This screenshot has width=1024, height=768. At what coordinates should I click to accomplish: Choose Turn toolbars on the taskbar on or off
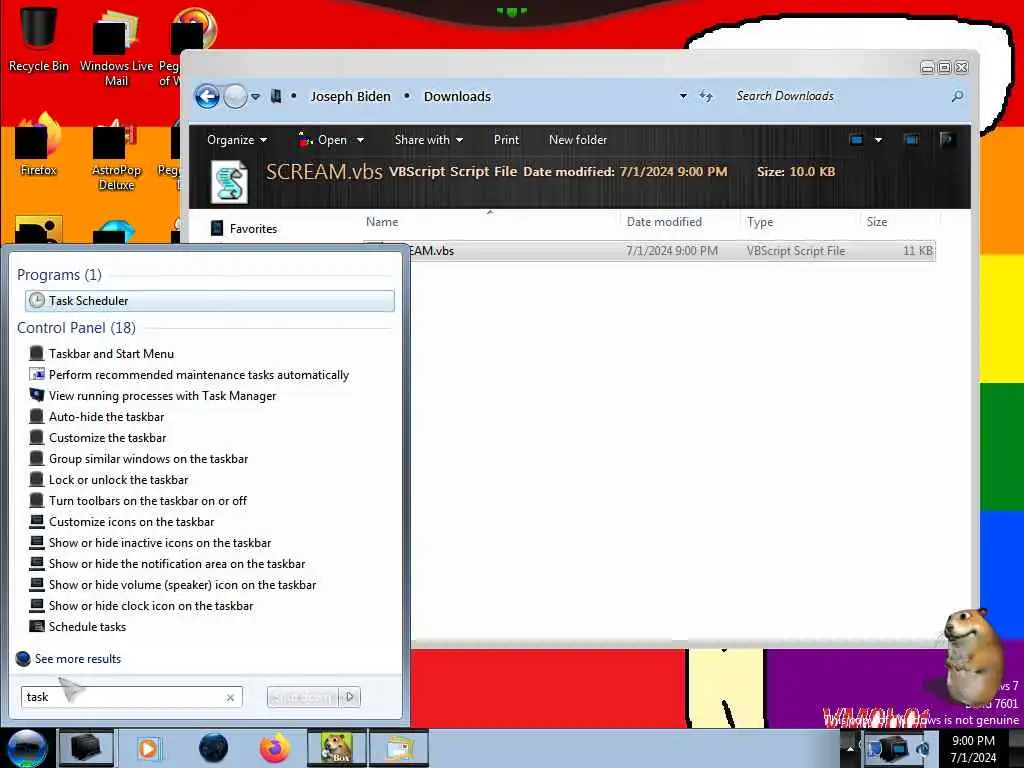tap(138, 501)
